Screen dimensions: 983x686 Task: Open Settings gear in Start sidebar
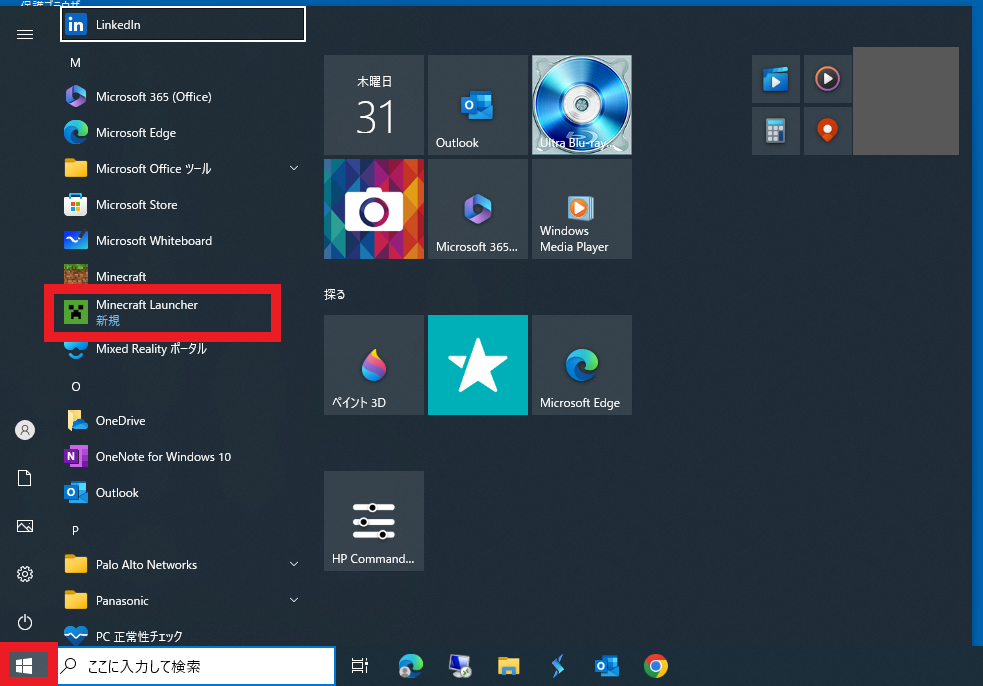pyautogui.click(x=25, y=574)
